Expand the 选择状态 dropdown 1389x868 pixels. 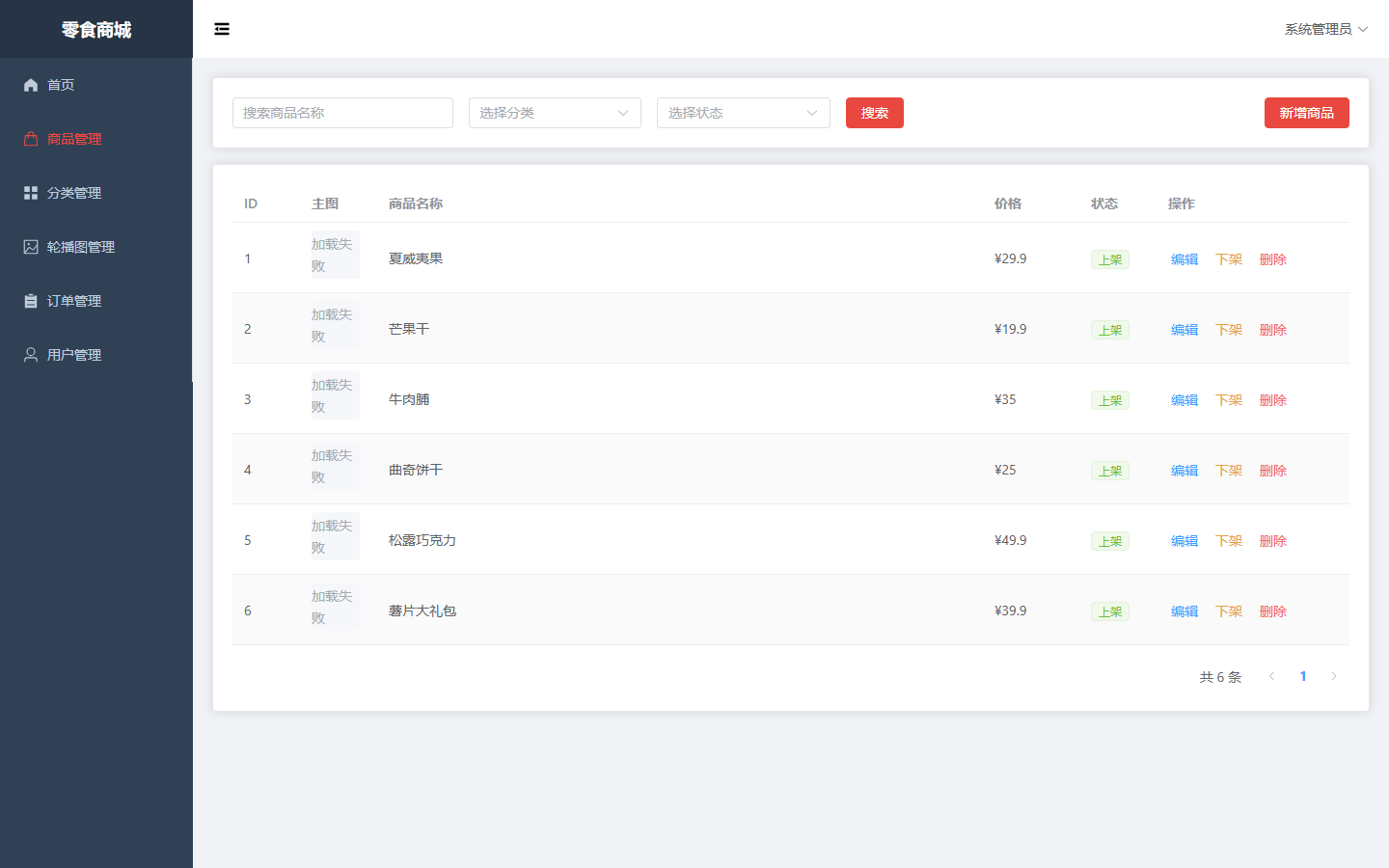(x=744, y=113)
